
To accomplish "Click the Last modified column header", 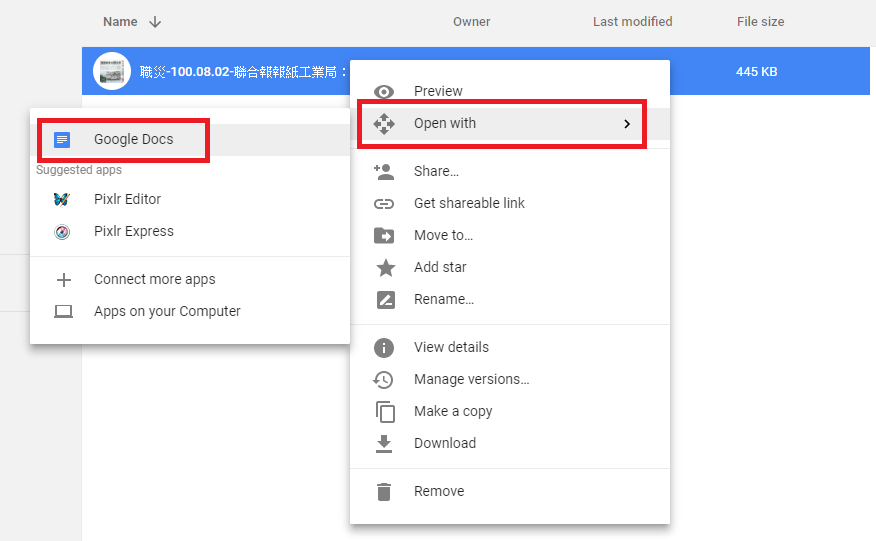I will coord(632,22).
